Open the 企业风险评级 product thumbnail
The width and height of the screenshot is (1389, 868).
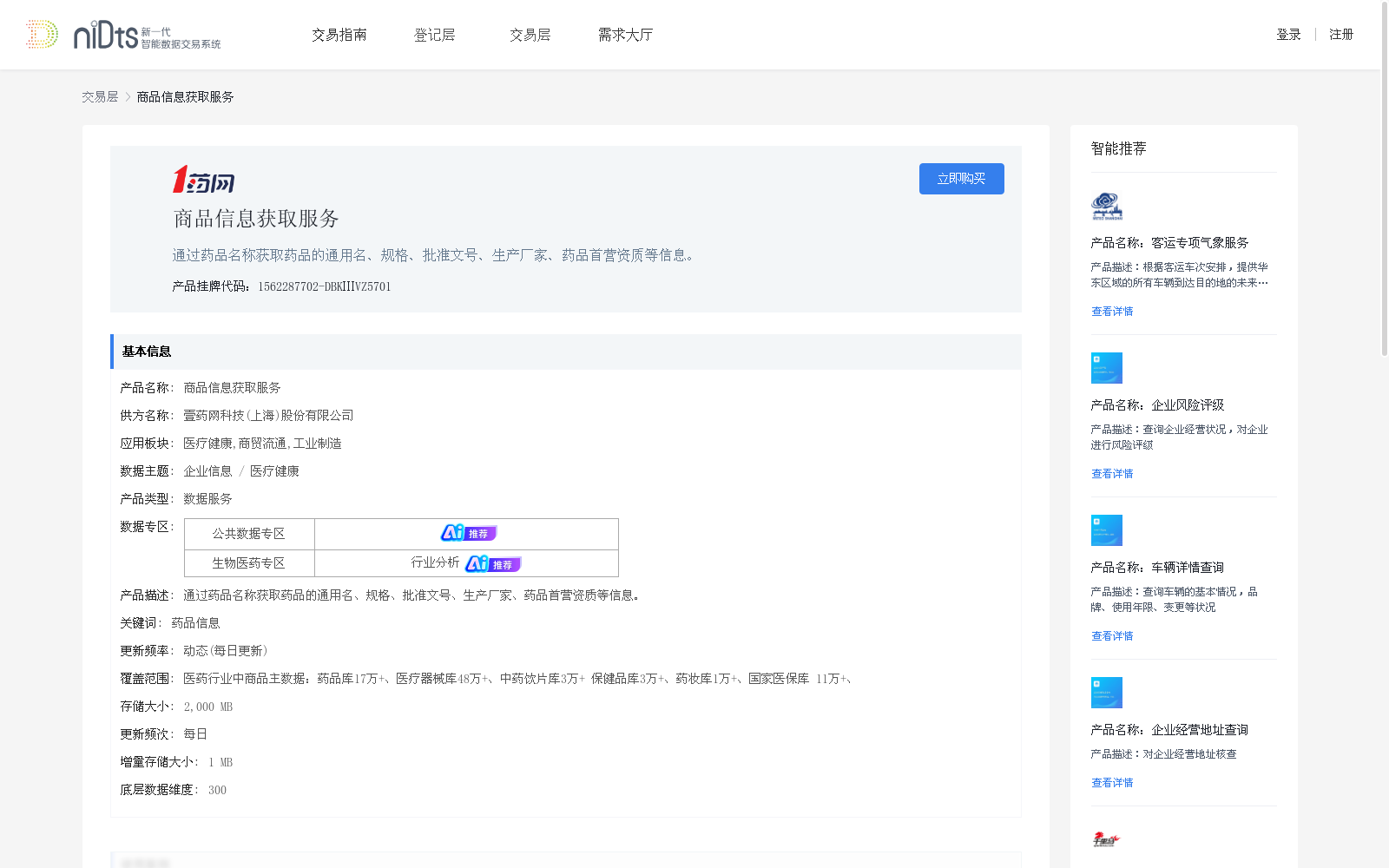(x=1107, y=368)
